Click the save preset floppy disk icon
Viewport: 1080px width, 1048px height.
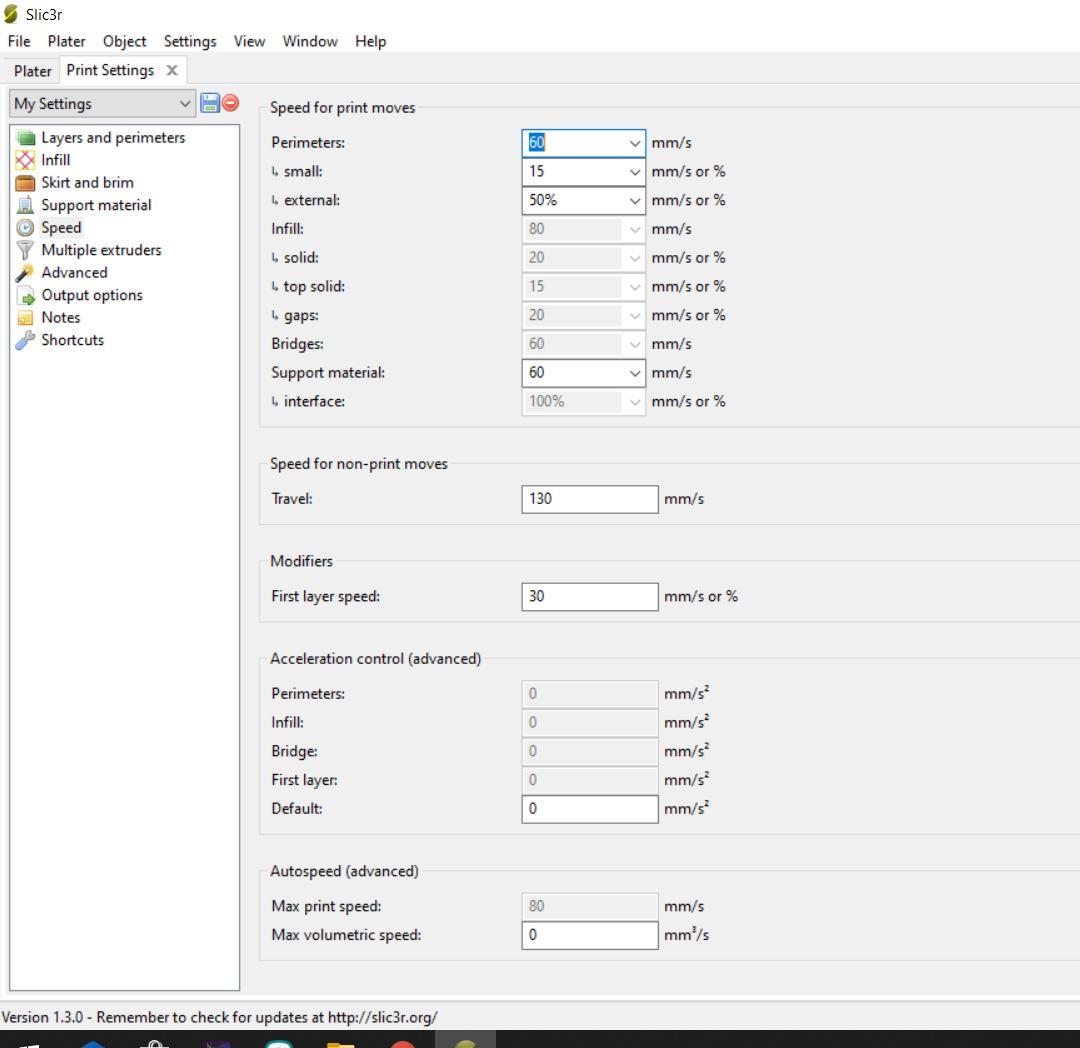pyautogui.click(x=210, y=103)
